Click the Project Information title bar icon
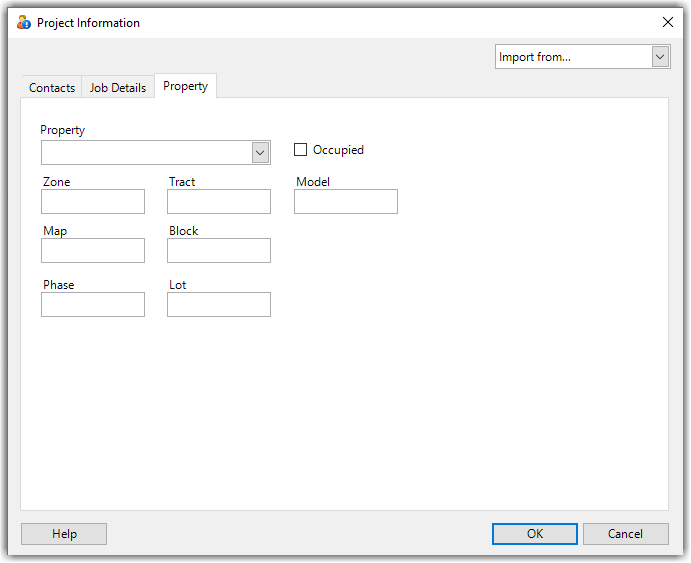The height and width of the screenshot is (563, 691). [x=24, y=22]
